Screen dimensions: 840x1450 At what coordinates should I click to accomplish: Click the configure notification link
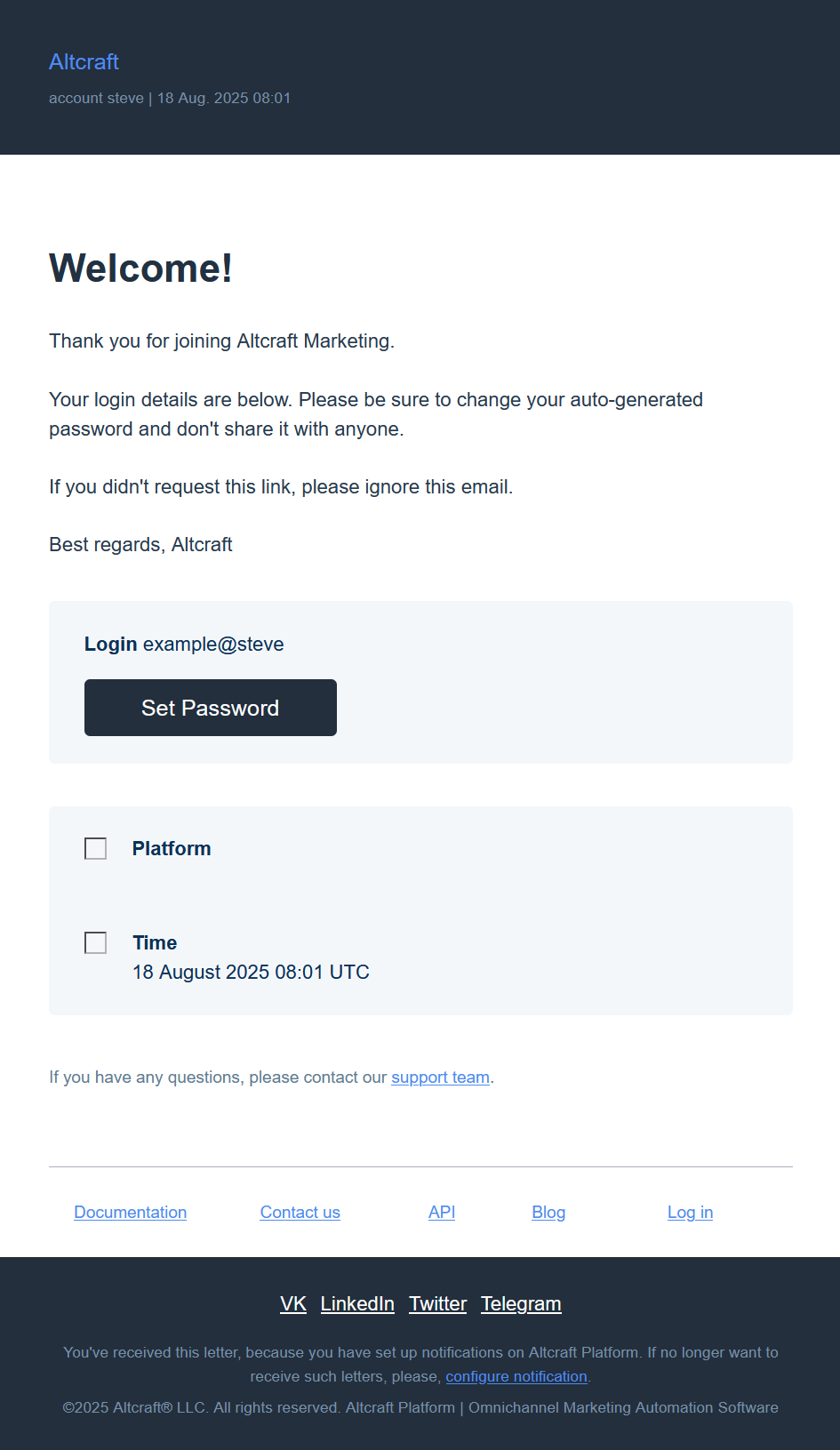coord(516,1377)
